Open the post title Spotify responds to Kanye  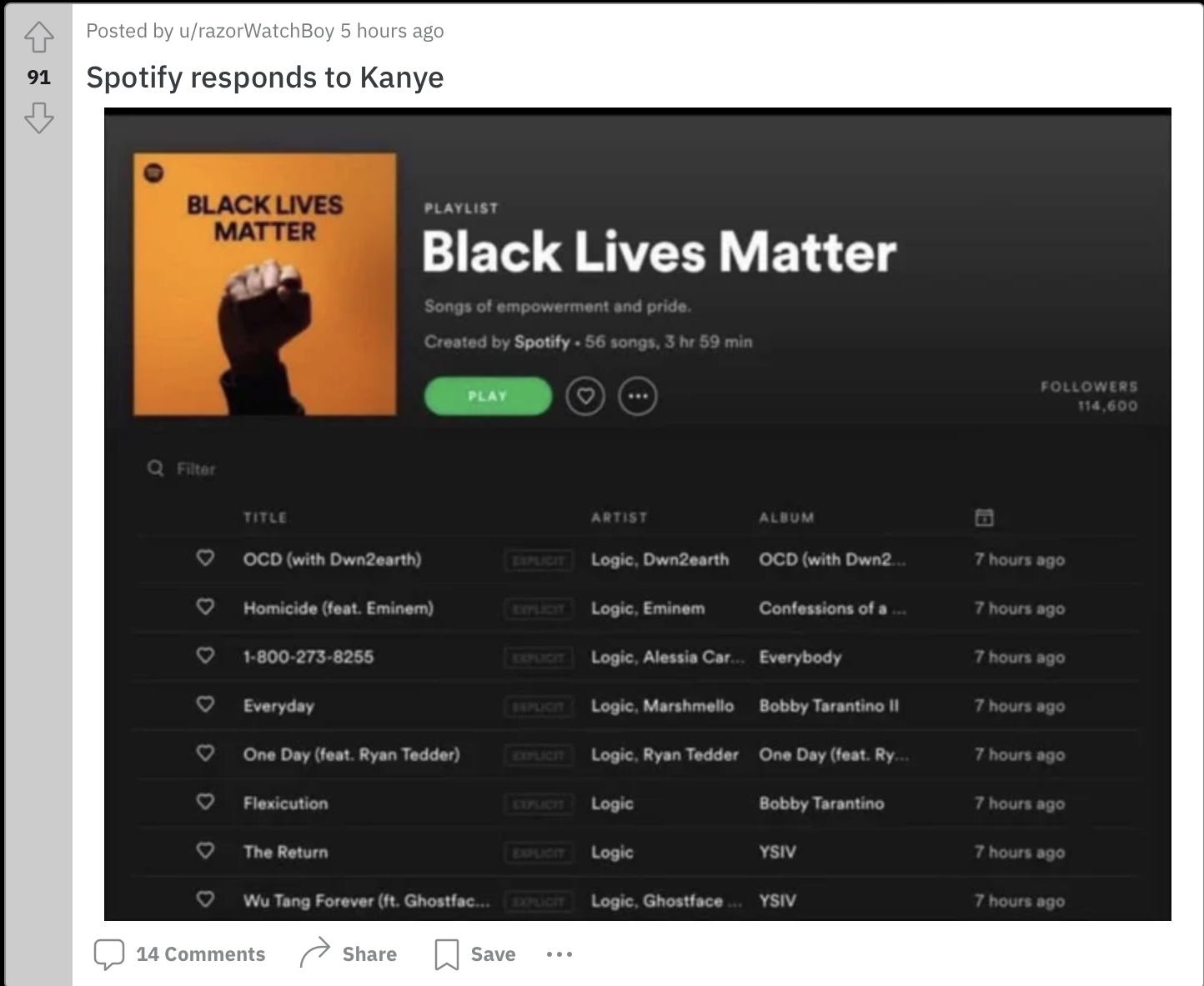(x=265, y=78)
